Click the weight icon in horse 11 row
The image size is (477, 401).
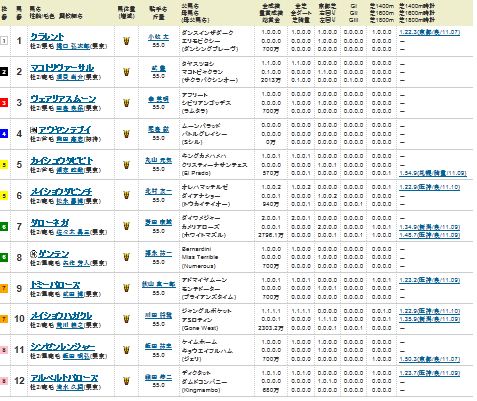(126, 350)
